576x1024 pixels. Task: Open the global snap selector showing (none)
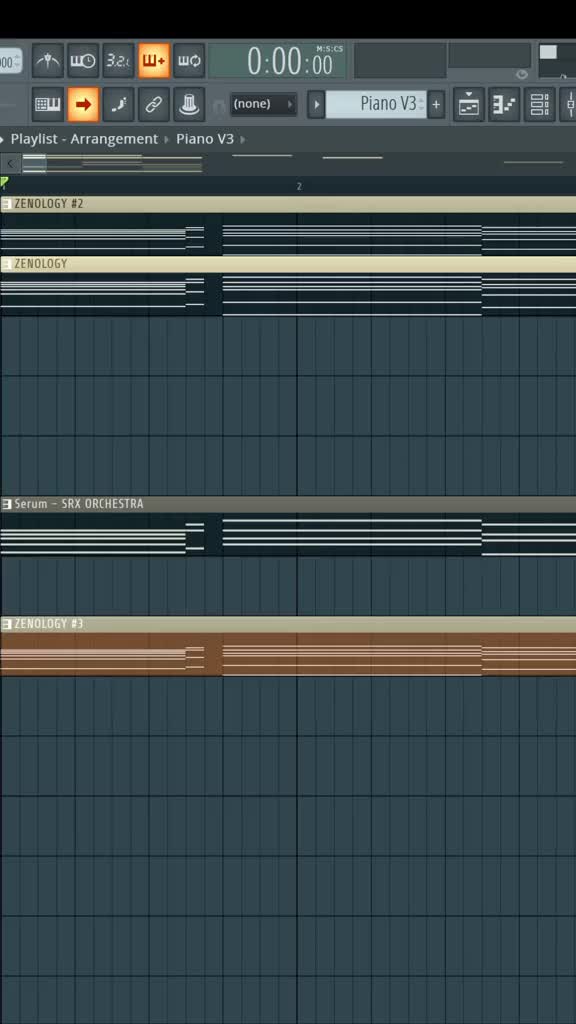pos(263,104)
